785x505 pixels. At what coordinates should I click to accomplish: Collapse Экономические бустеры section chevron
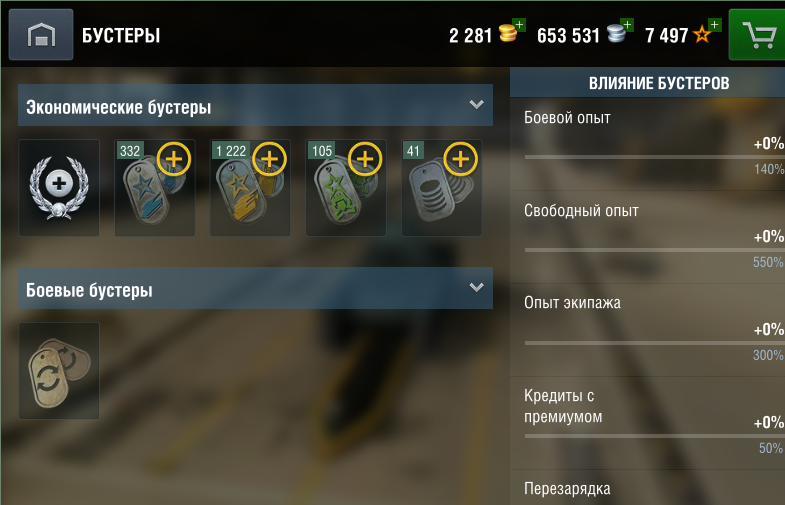[477, 105]
